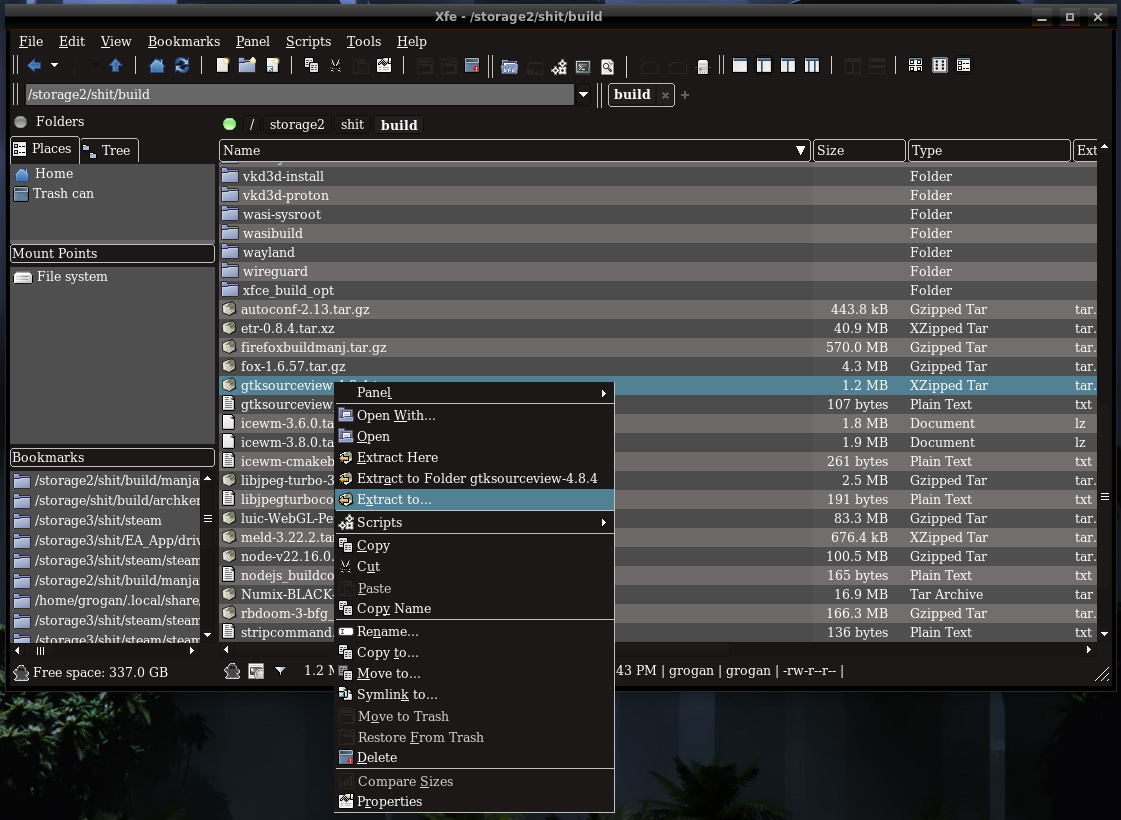1121x820 pixels.
Task: Go back using the blue left arrow
Action: (x=34, y=66)
